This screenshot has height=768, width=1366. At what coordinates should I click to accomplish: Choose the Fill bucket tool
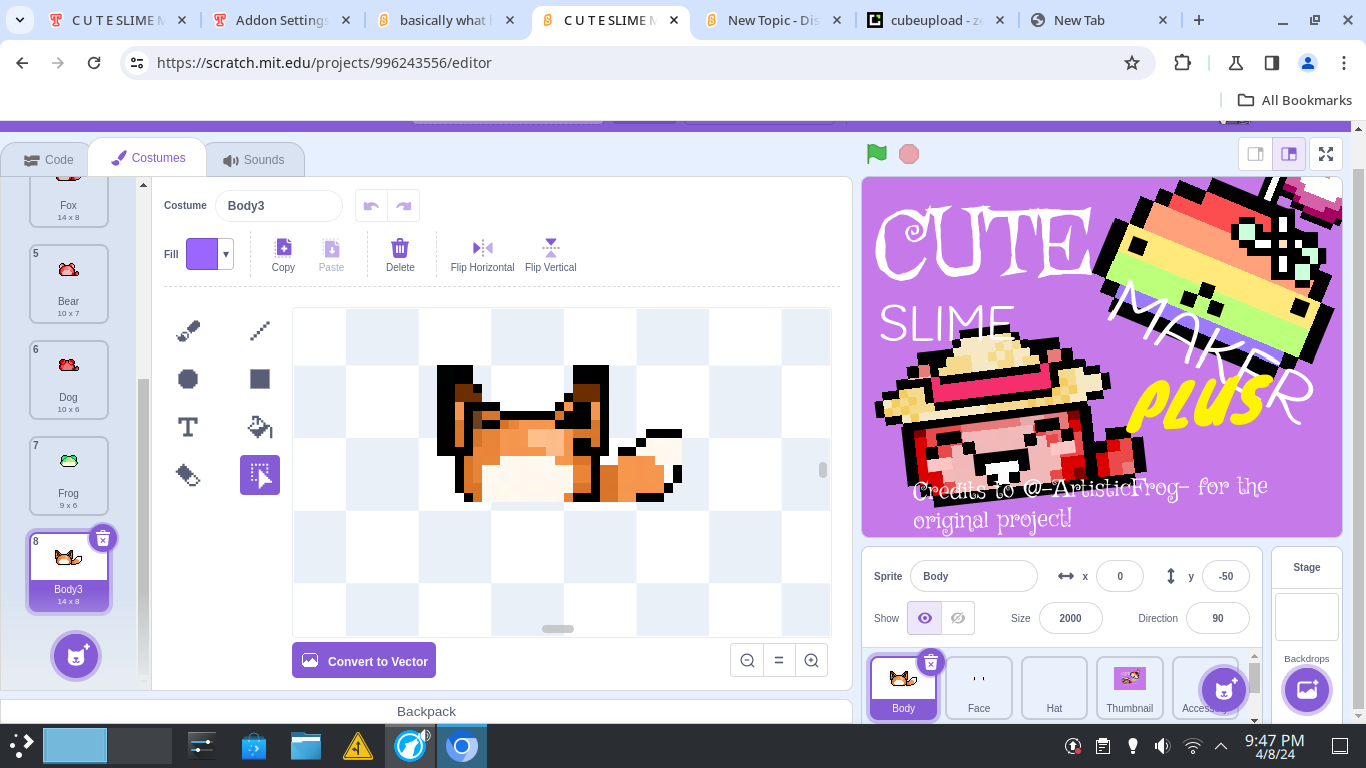[258, 426]
